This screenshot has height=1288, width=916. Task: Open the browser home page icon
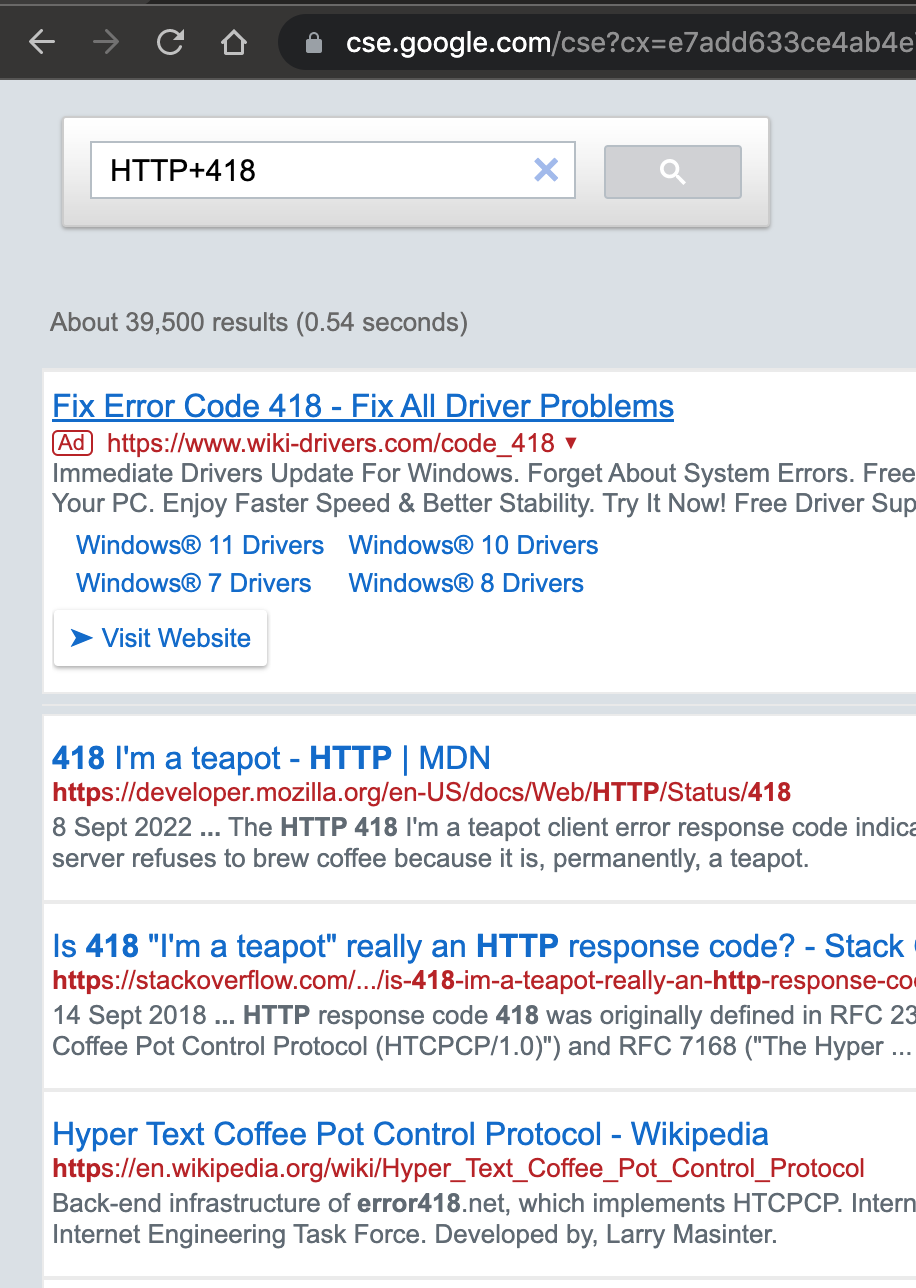(233, 42)
